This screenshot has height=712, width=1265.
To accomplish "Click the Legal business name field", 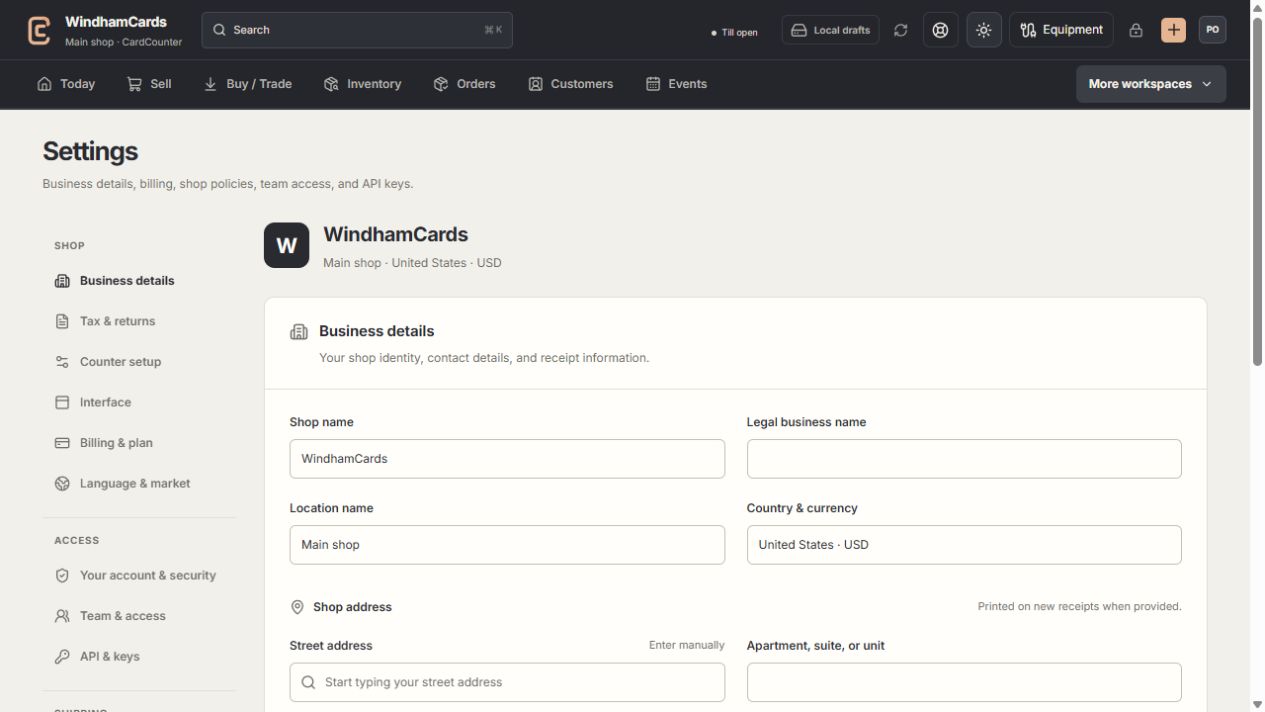I will pos(964,459).
